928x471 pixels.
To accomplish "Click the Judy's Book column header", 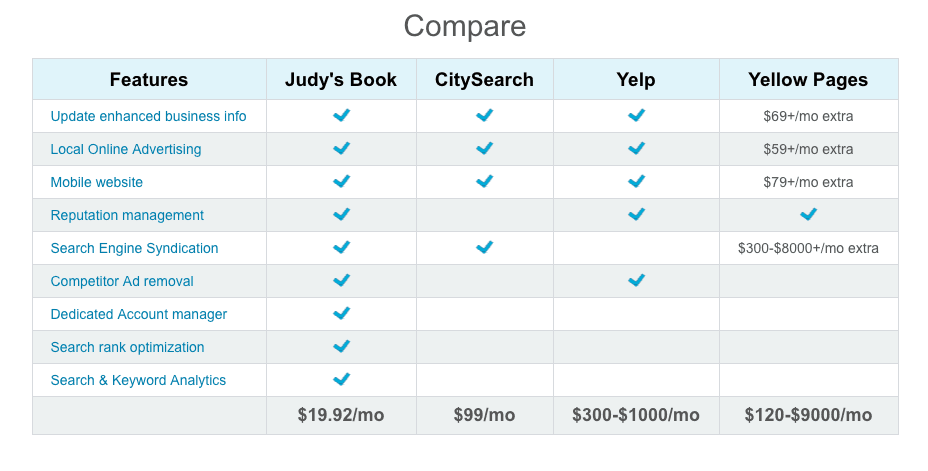I will tap(341, 79).
